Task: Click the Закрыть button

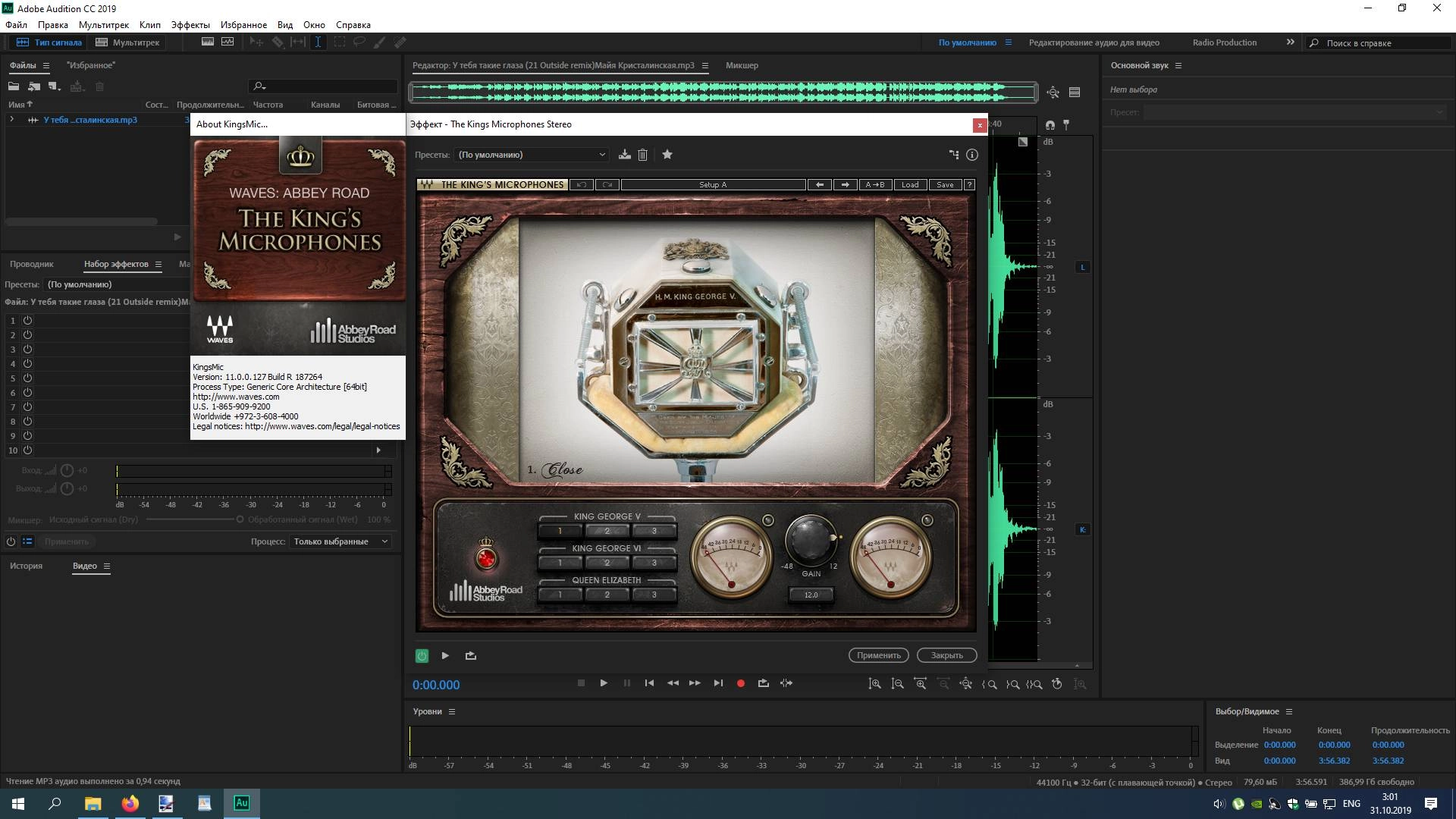Action: coord(946,655)
